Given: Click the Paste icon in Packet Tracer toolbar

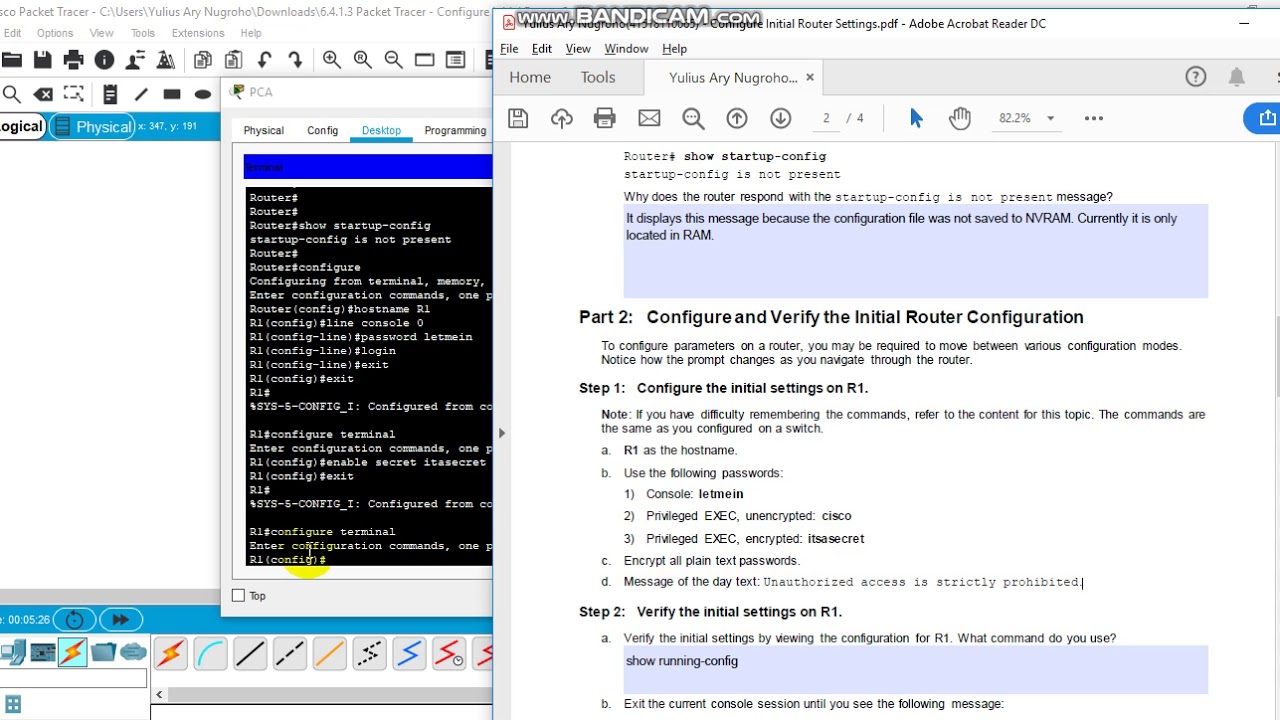Looking at the screenshot, I should click(x=233, y=60).
